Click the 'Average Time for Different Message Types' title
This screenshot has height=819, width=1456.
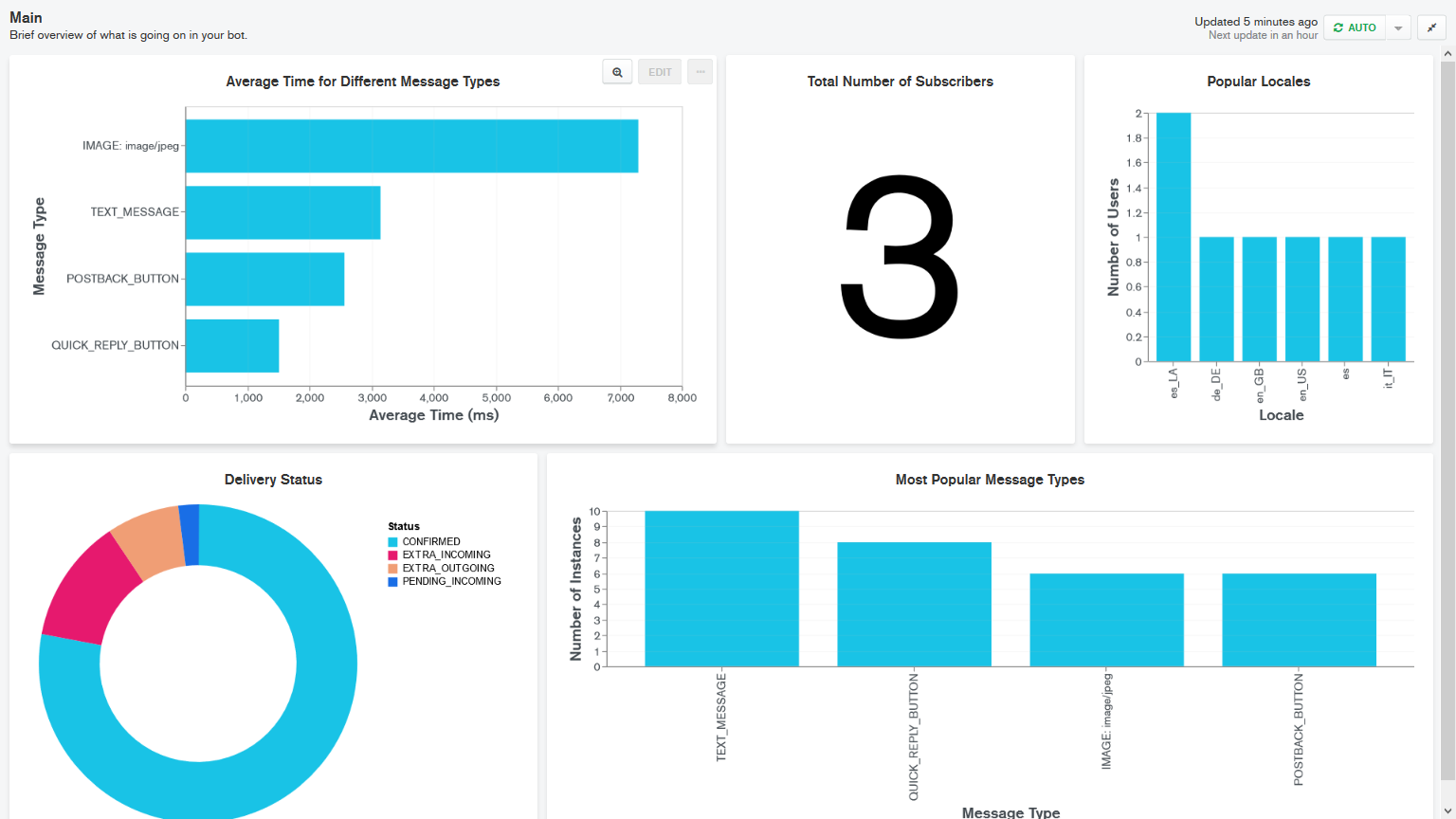(363, 82)
